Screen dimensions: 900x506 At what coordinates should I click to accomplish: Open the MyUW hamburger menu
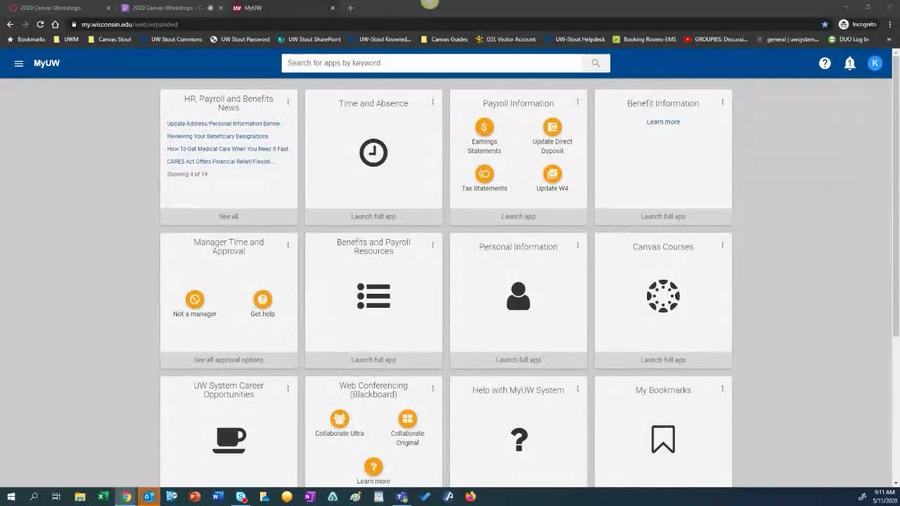18,63
